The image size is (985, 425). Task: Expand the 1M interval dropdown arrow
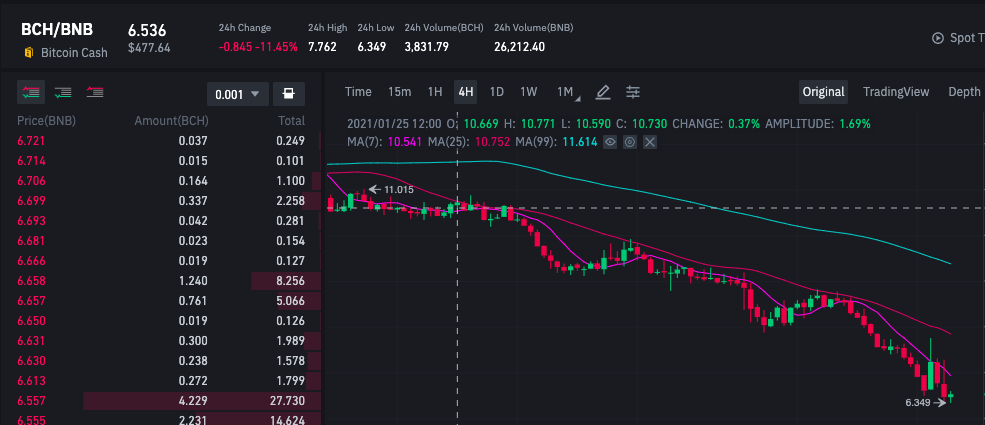[578, 99]
